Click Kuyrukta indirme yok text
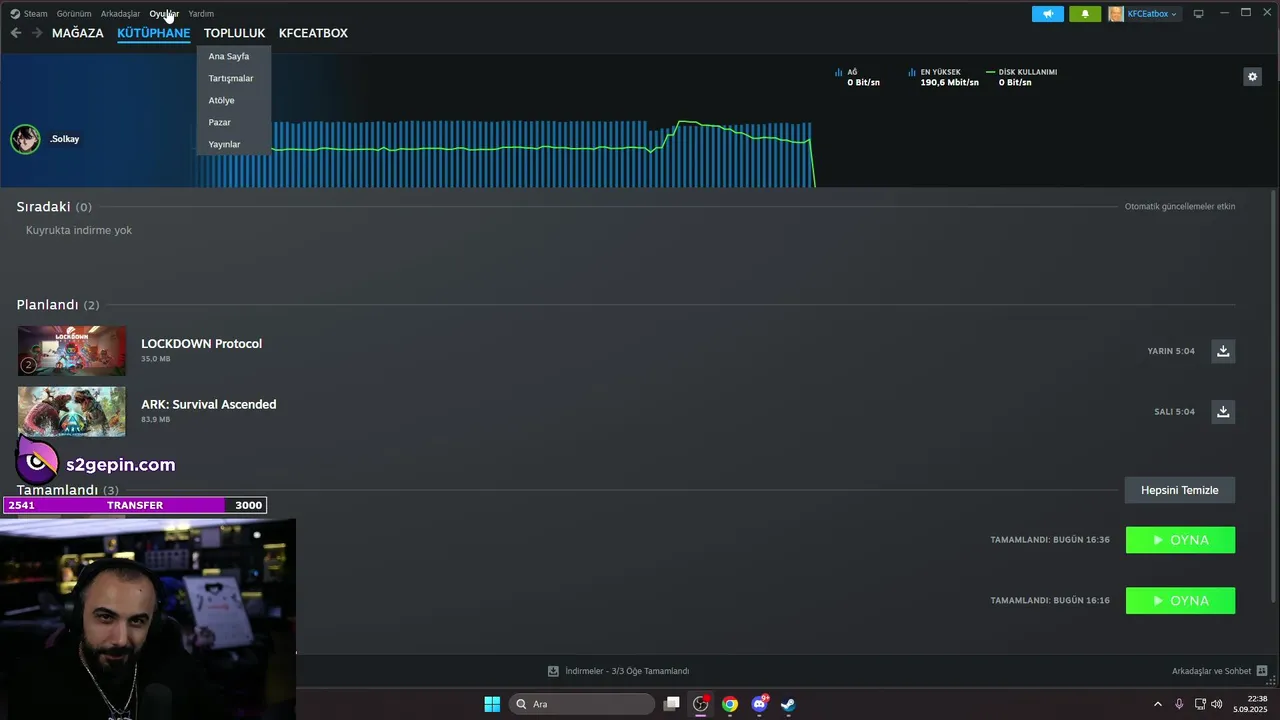The image size is (1280, 720). pos(79,231)
